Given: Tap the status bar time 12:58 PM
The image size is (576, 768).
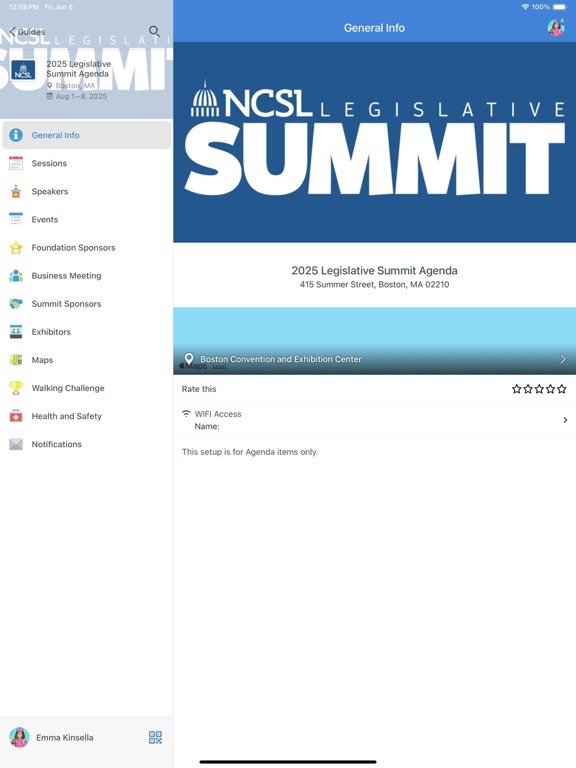Looking at the screenshot, I should coord(24,7).
